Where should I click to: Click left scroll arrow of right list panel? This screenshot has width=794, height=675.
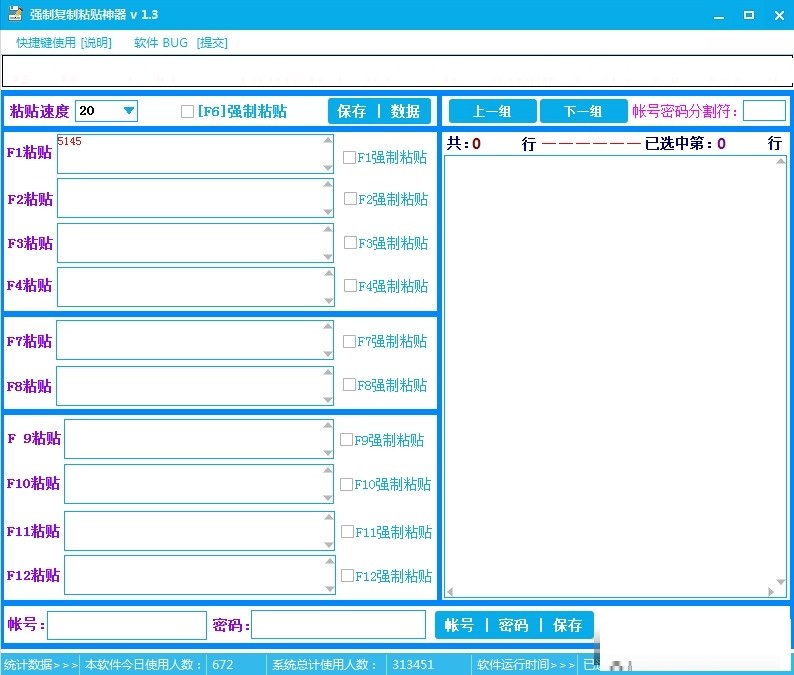point(450,593)
